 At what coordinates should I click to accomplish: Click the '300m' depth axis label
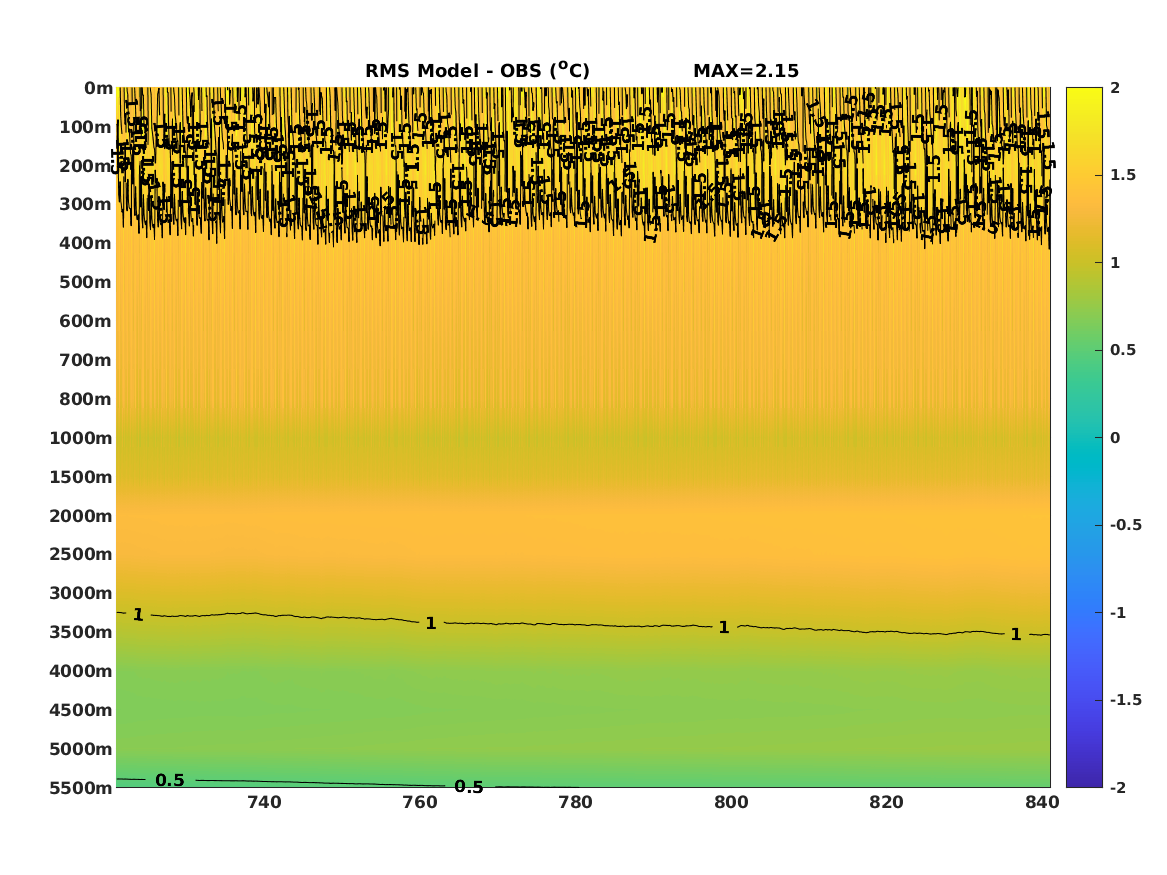coord(86,205)
